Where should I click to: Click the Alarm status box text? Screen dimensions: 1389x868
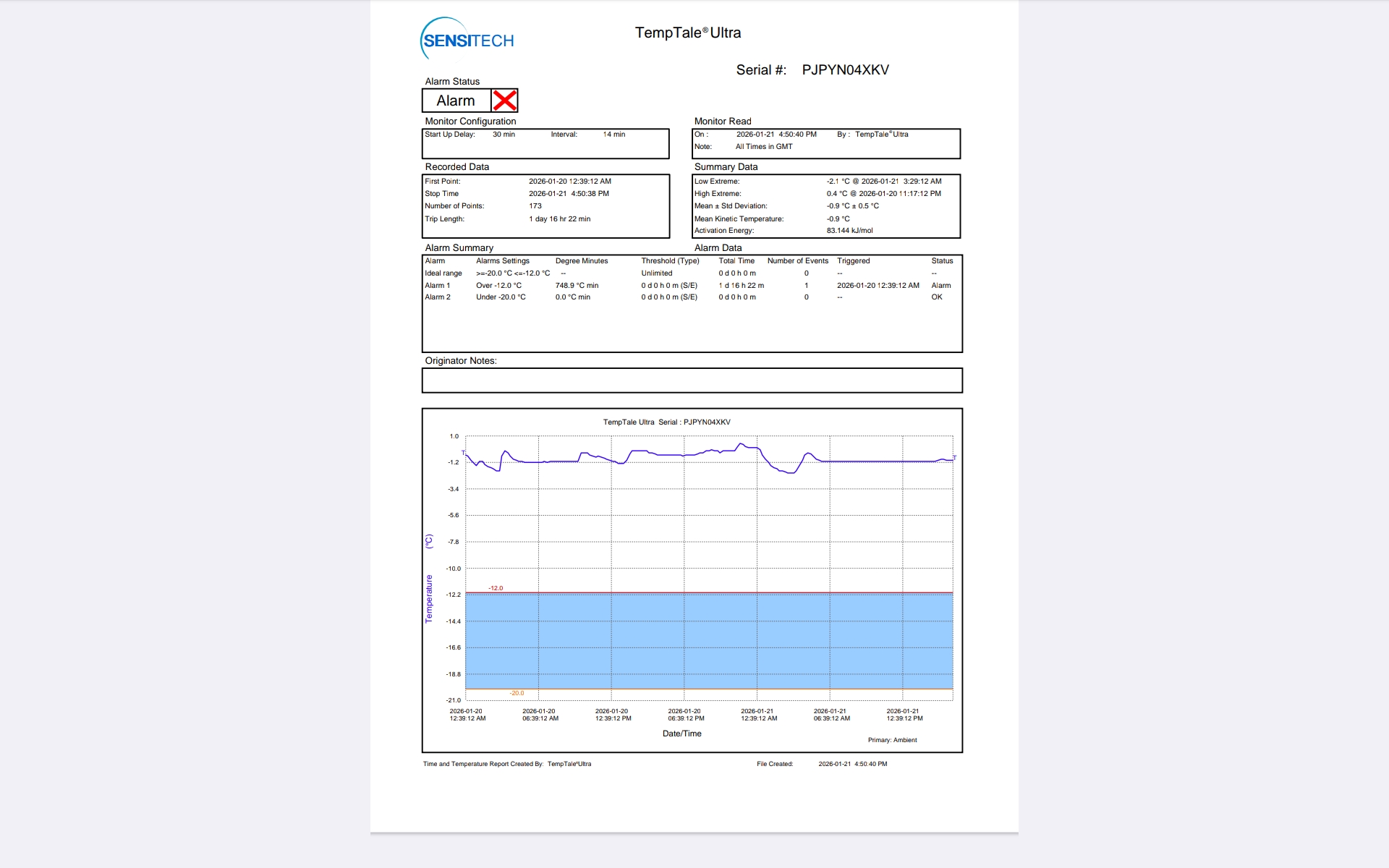pyautogui.click(x=456, y=101)
